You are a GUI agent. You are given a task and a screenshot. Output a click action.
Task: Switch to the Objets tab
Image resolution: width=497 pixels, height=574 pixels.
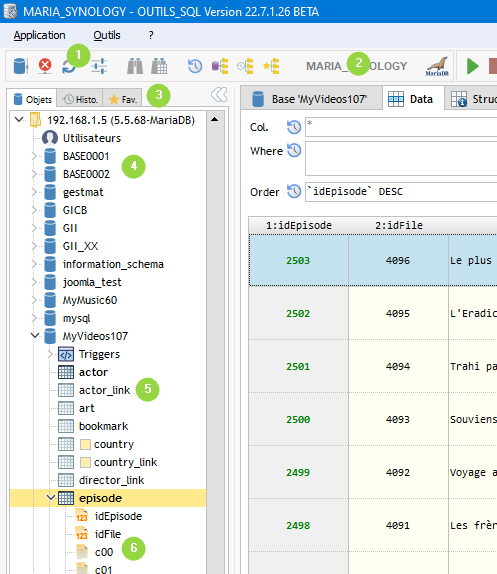[x=33, y=99]
